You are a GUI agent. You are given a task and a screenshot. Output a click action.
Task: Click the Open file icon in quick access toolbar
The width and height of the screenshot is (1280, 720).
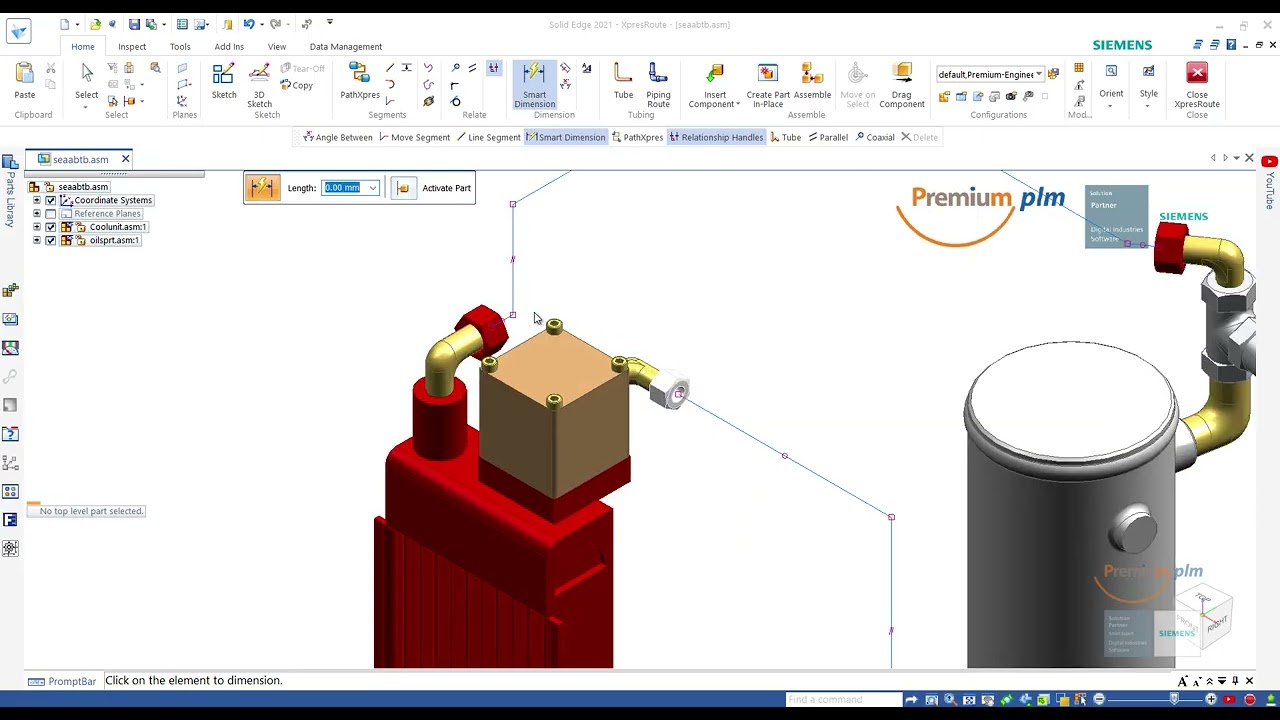(x=95, y=24)
